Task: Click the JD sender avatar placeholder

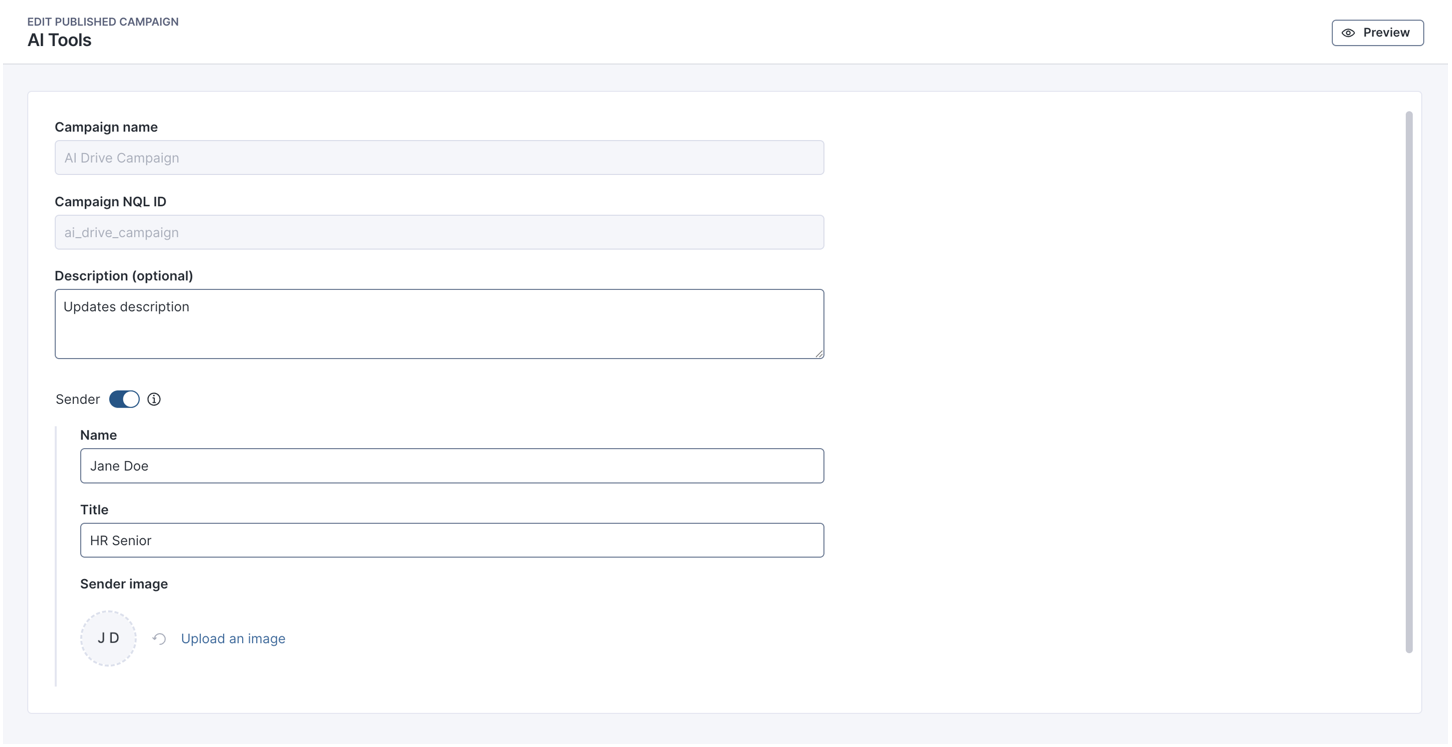Action: point(108,638)
